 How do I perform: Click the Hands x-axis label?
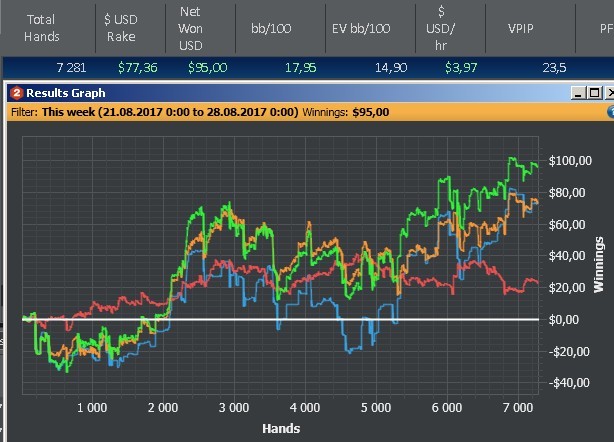point(281,429)
